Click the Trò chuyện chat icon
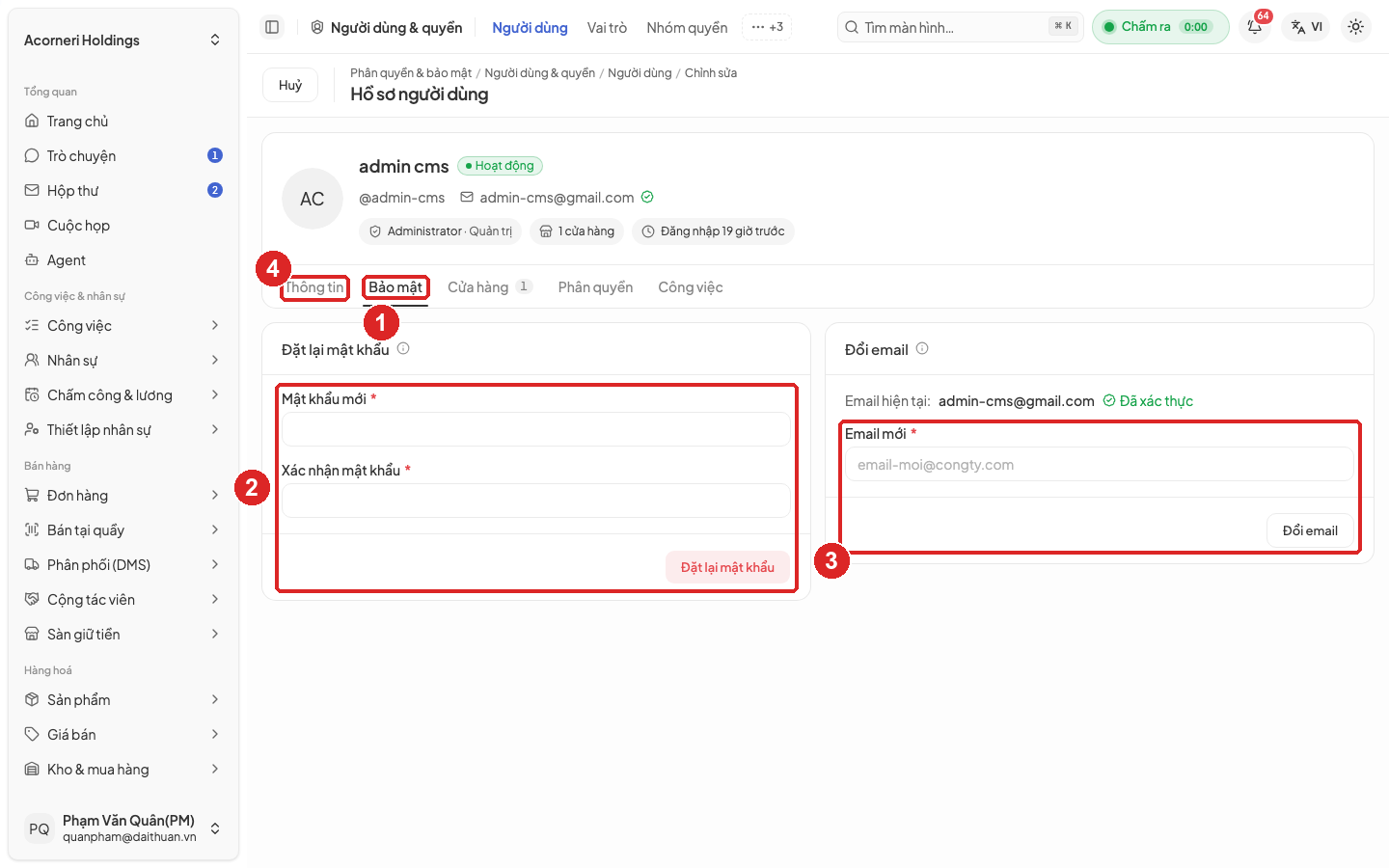The height and width of the screenshot is (868, 1389). click(x=32, y=156)
